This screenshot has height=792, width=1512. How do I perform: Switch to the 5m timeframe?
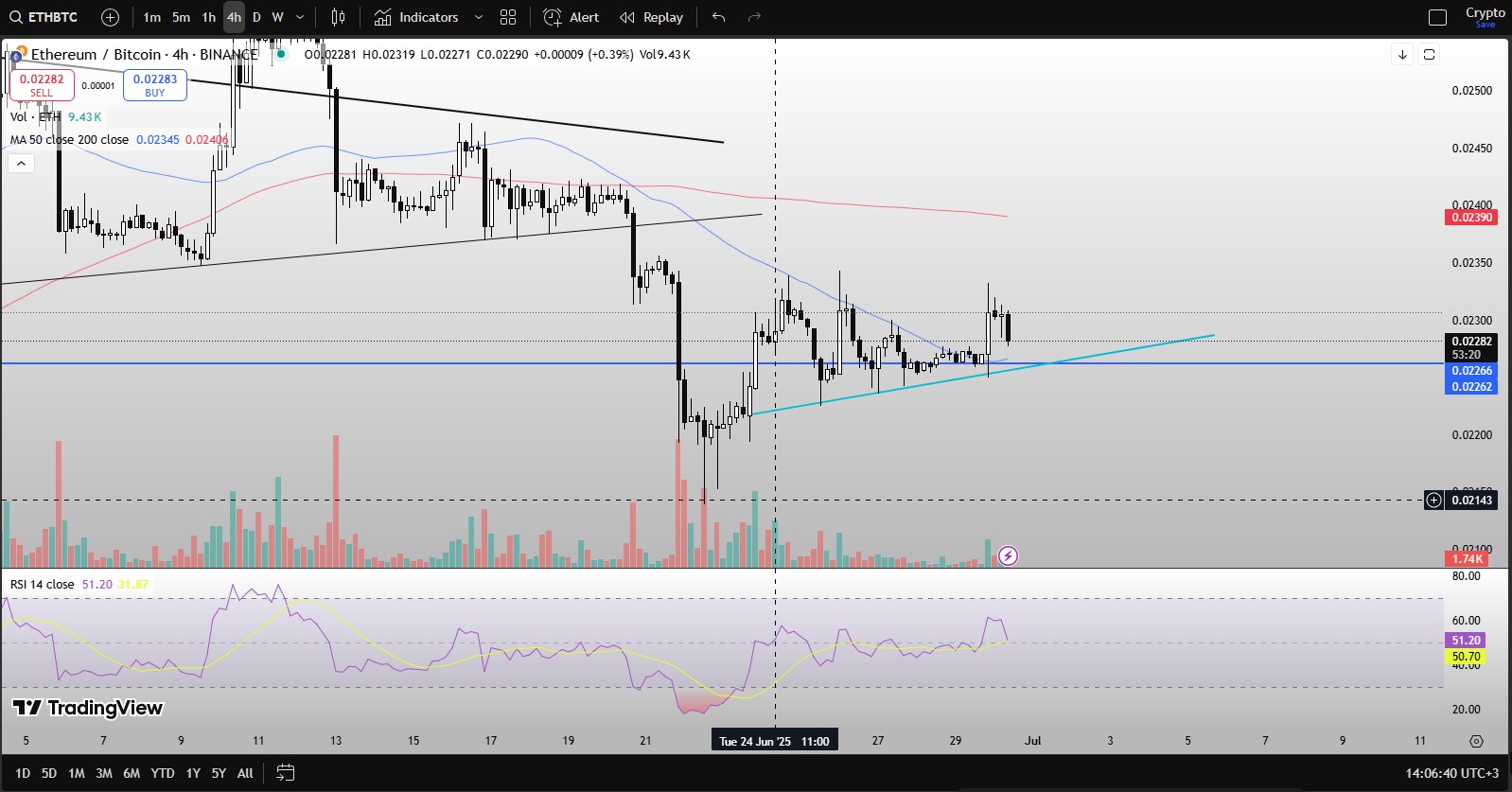[181, 17]
